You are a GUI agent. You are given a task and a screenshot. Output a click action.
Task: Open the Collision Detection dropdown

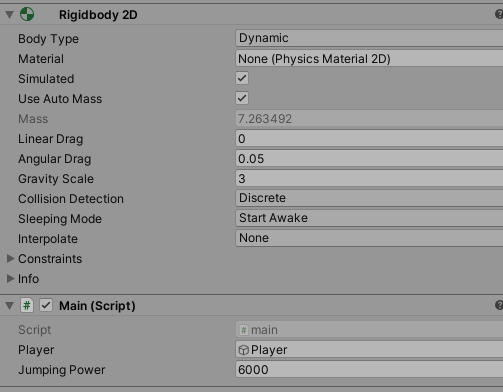tap(369, 198)
